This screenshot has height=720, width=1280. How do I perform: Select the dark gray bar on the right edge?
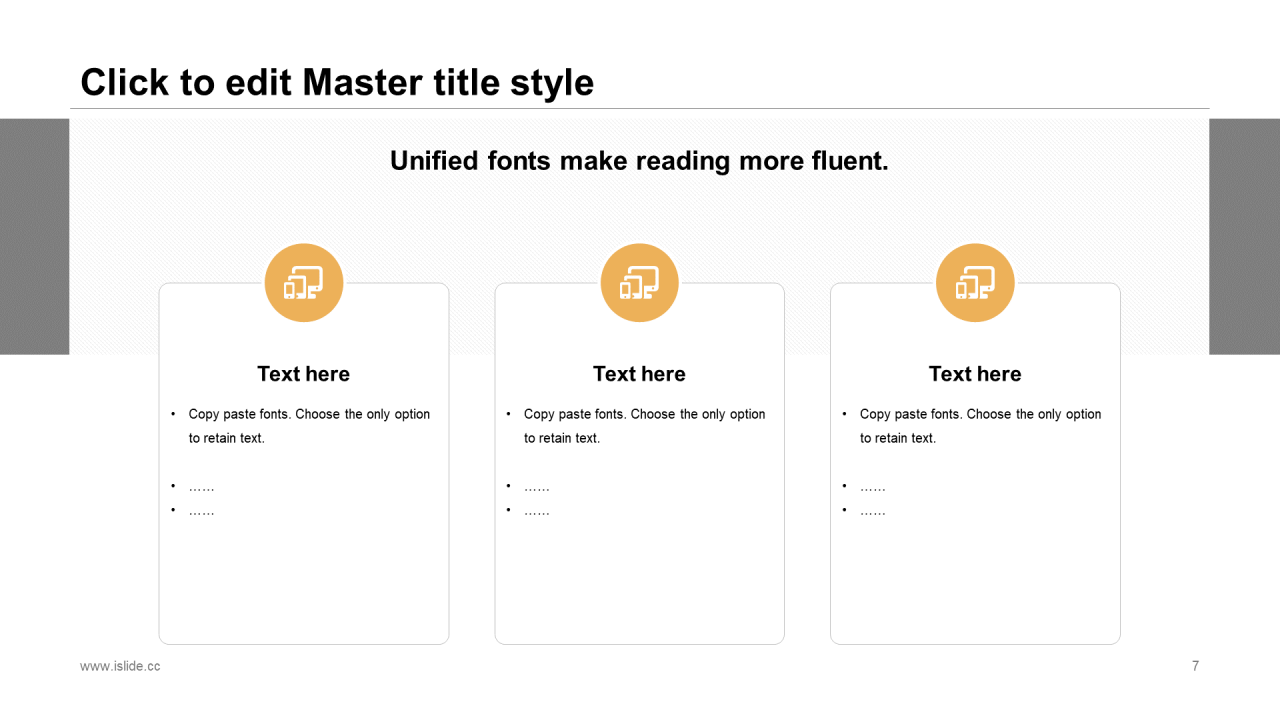(x=1245, y=236)
